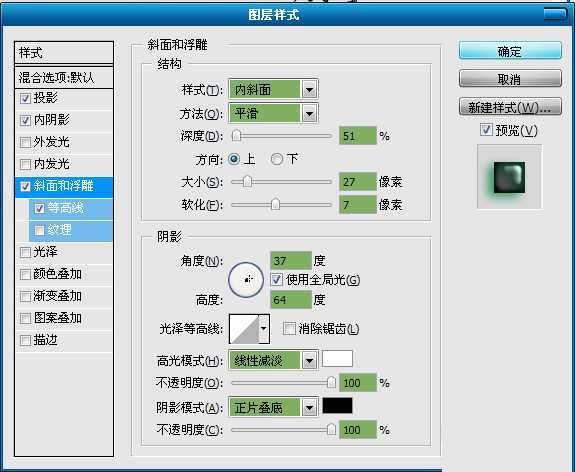Viewport: 575px width, 472px height.
Task: Click the 深度 depth value field
Action: (x=358, y=136)
